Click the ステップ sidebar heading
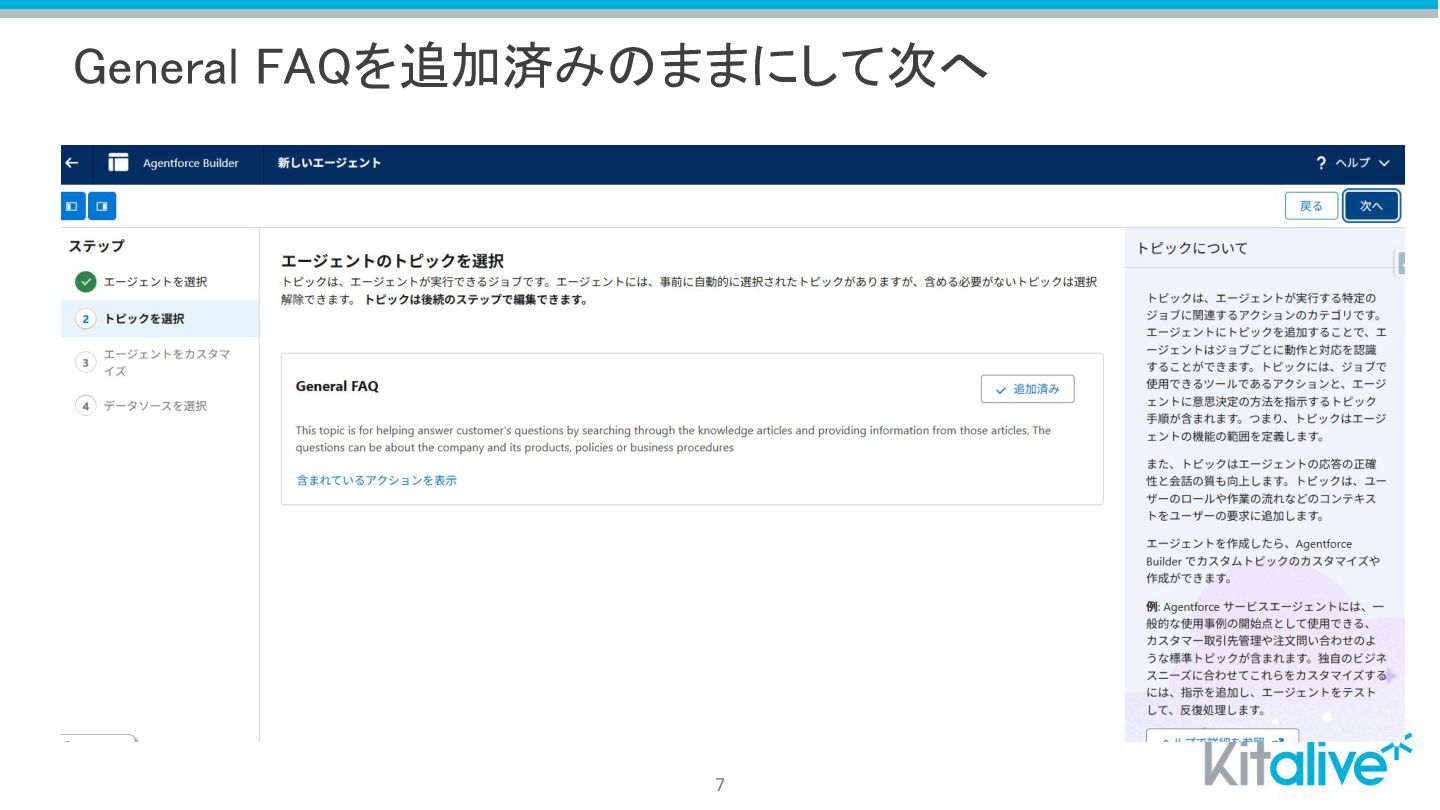1440x810 pixels. 96,246
